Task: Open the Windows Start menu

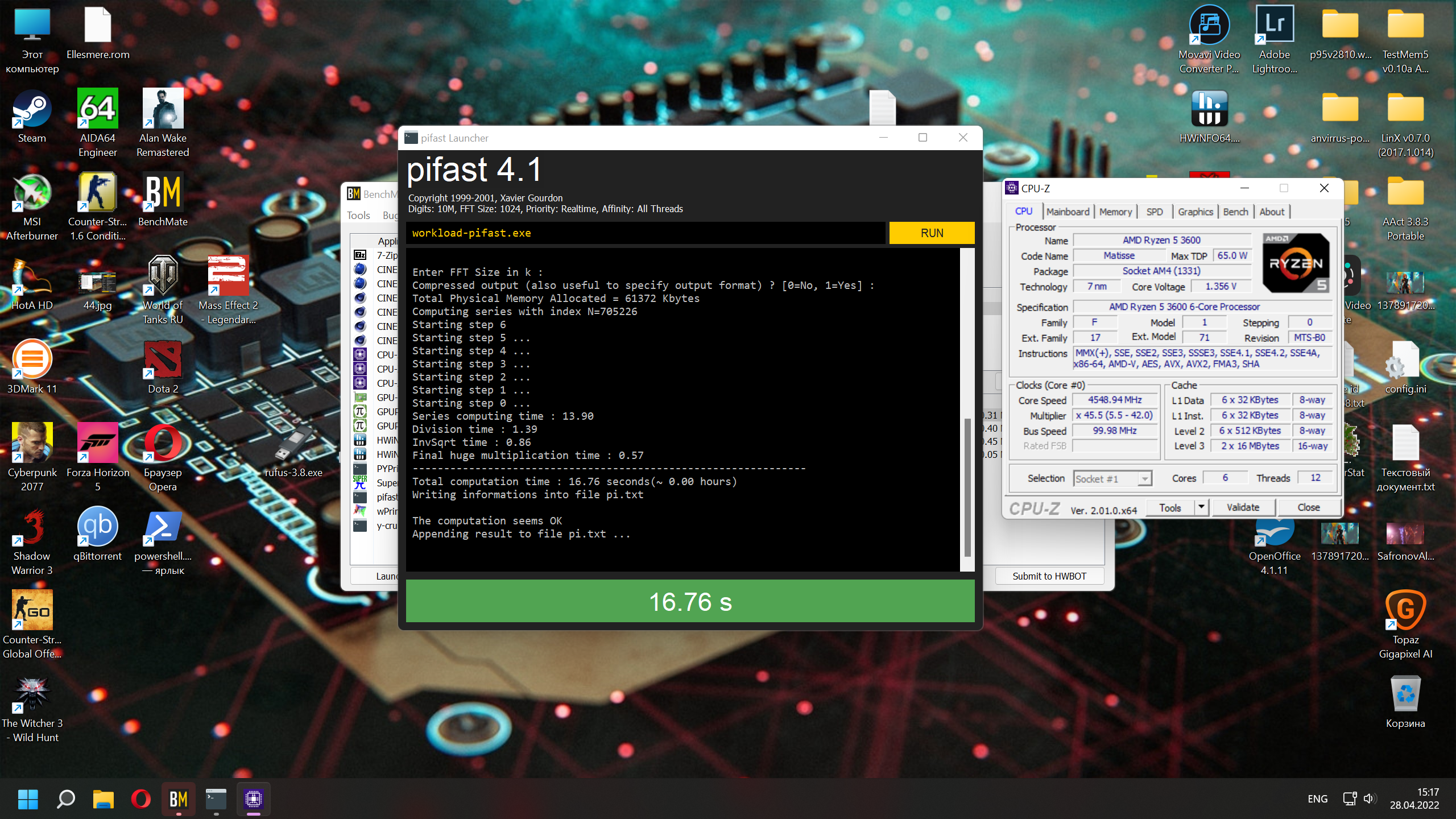Action: point(28,799)
